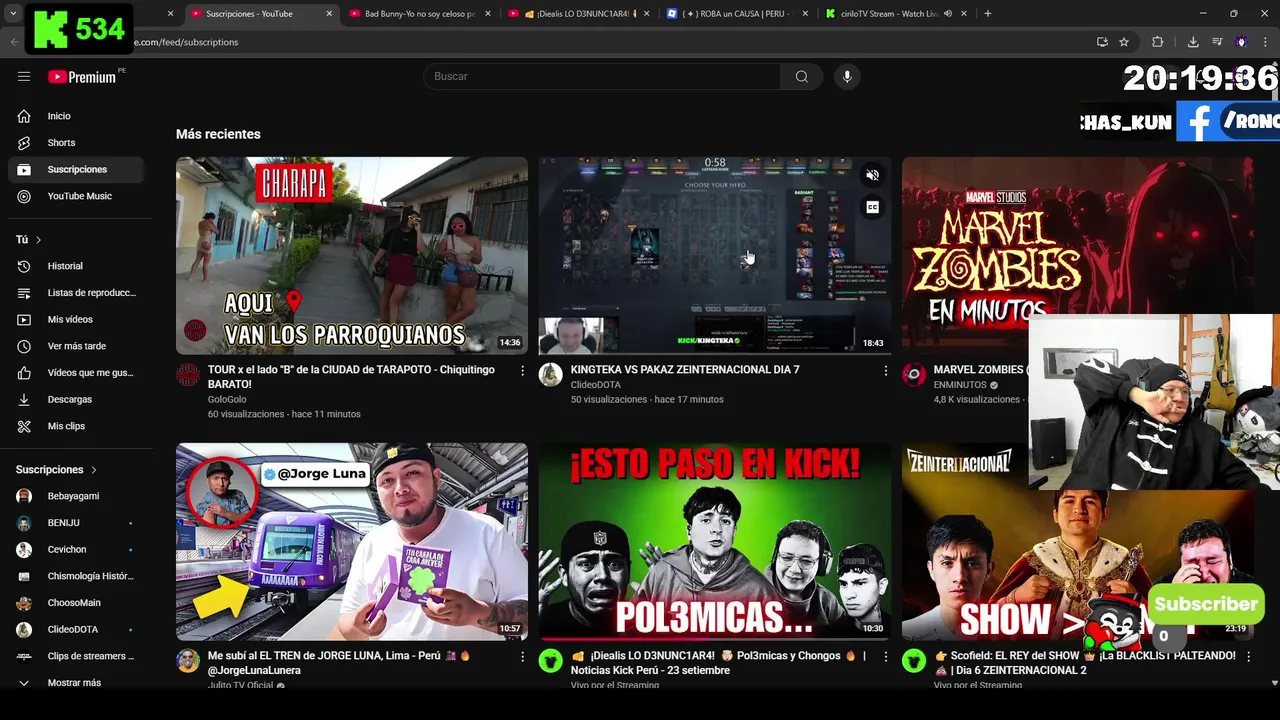The height and width of the screenshot is (720, 1280).
Task: Bookmark this page with star icon
Action: coord(1124,42)
